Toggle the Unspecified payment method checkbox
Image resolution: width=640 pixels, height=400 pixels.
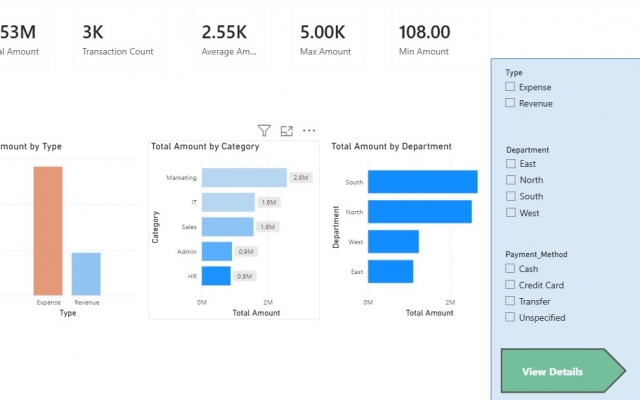(x=510, y=317)
